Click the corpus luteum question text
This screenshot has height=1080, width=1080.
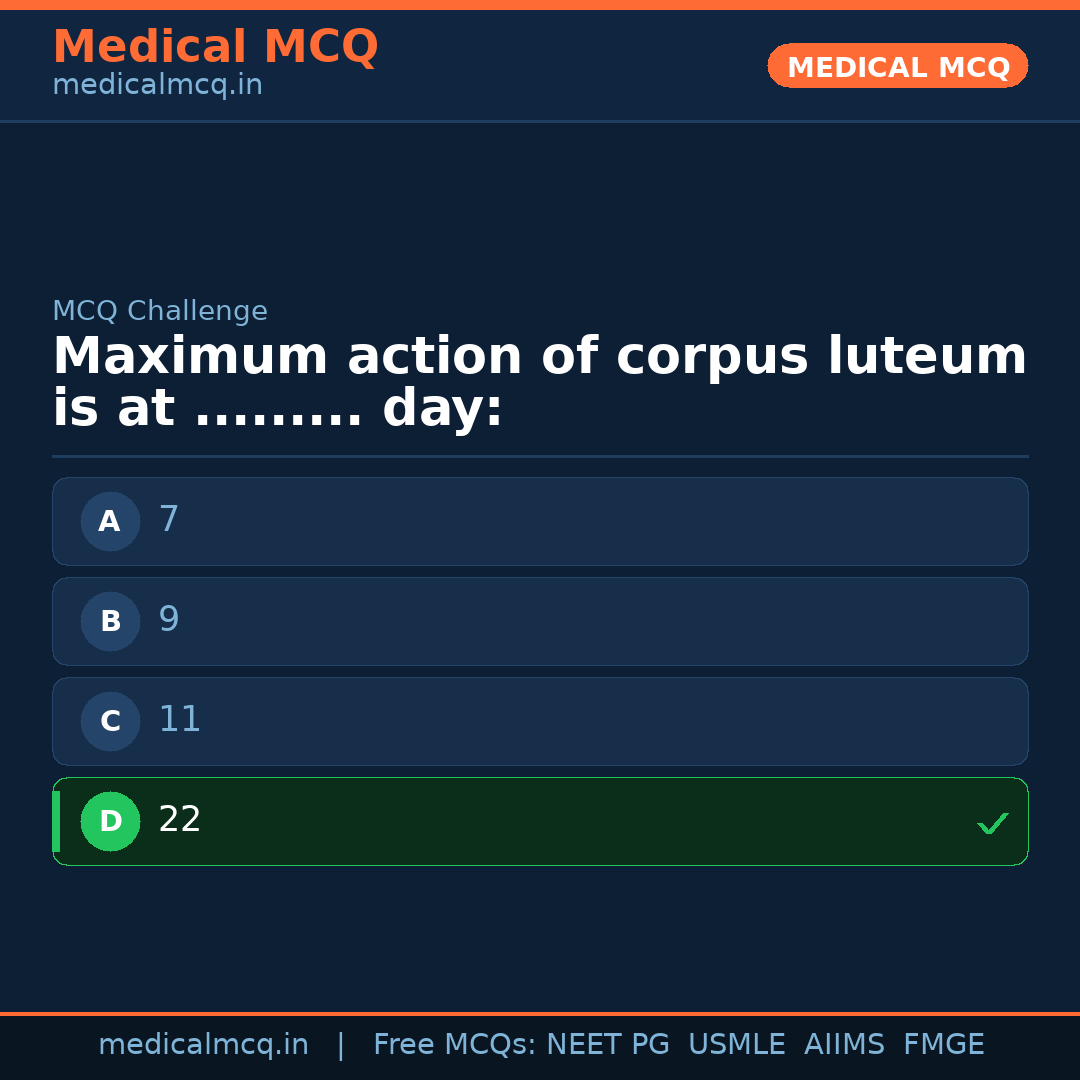pos(540,380)
